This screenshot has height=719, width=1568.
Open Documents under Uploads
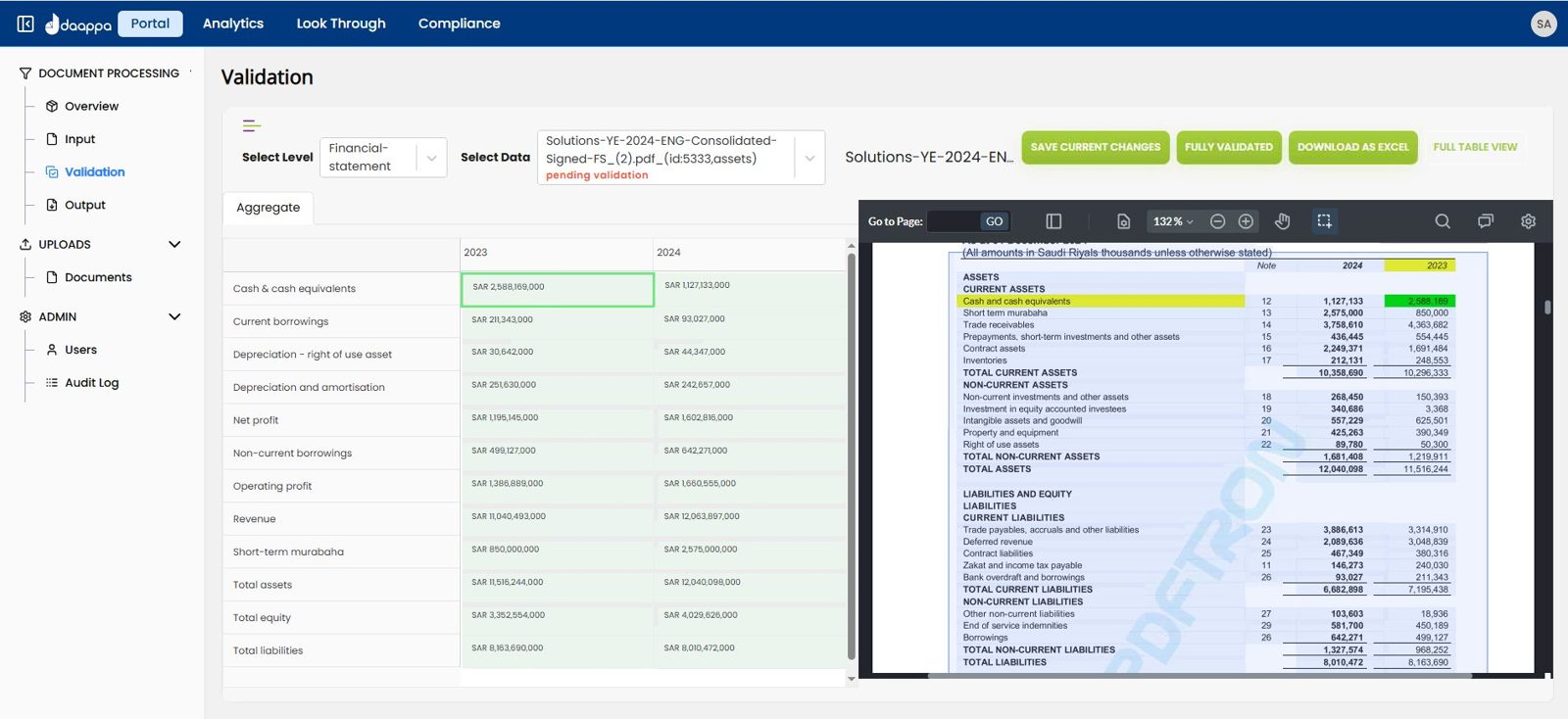98,277
